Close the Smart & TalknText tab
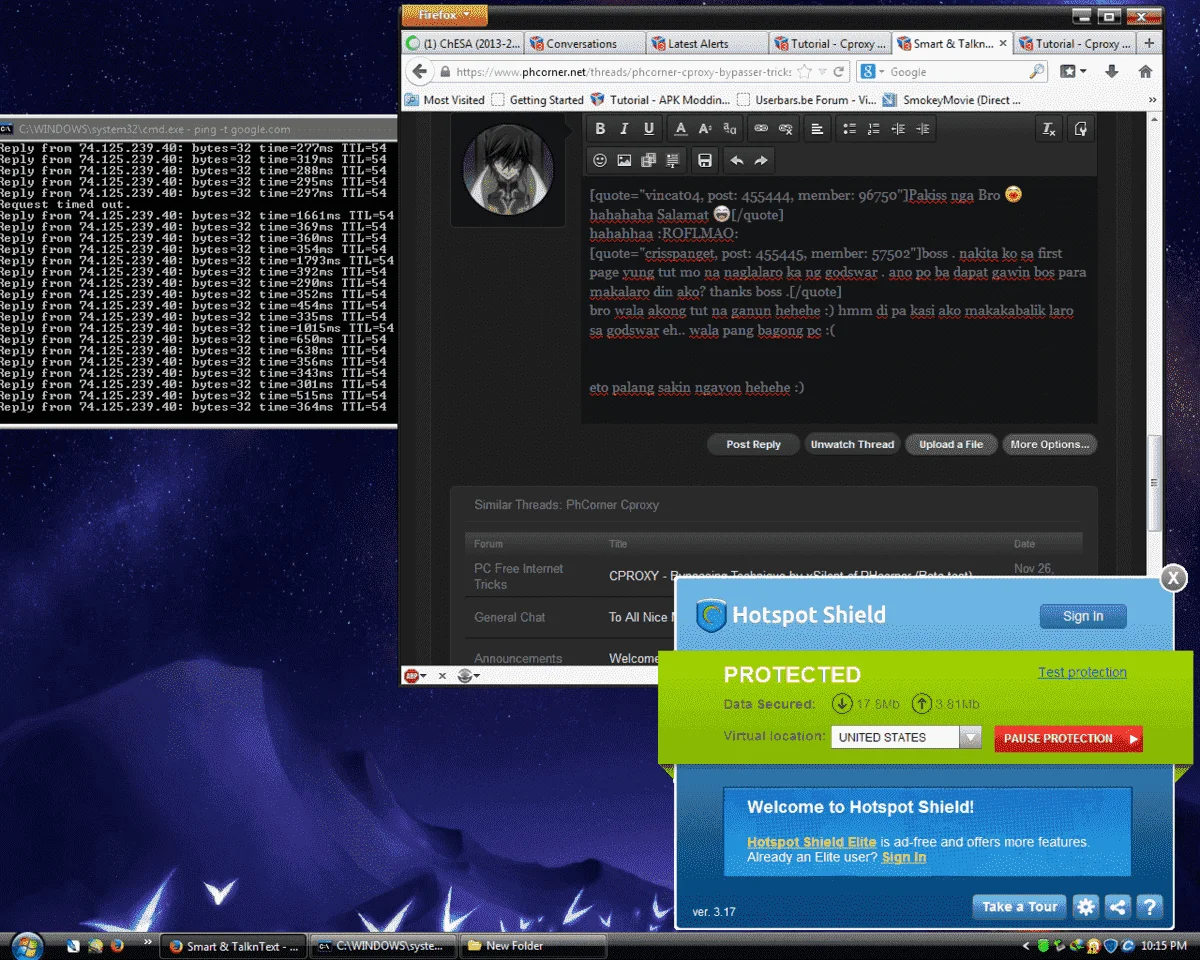 [1003, 44]
